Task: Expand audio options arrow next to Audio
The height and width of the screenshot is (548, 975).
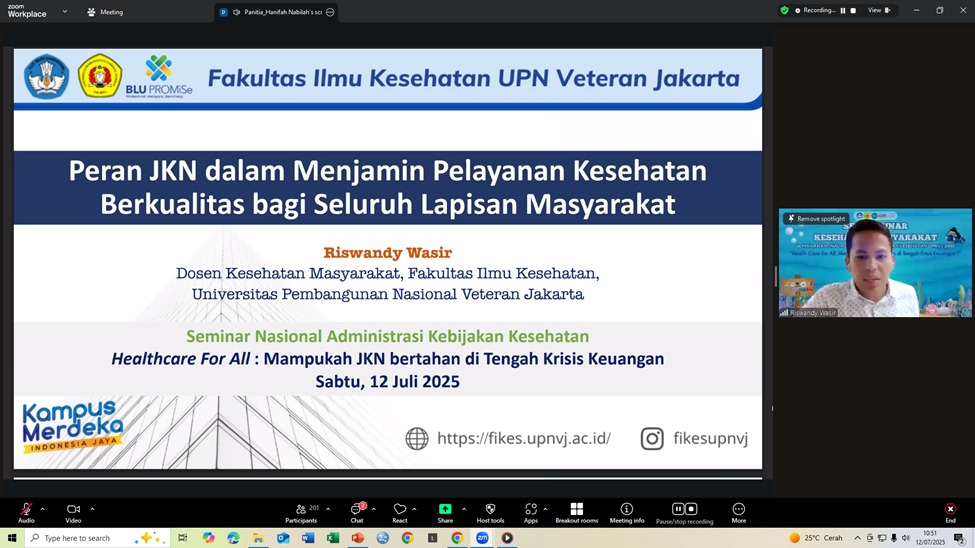Action: (42, 509)
